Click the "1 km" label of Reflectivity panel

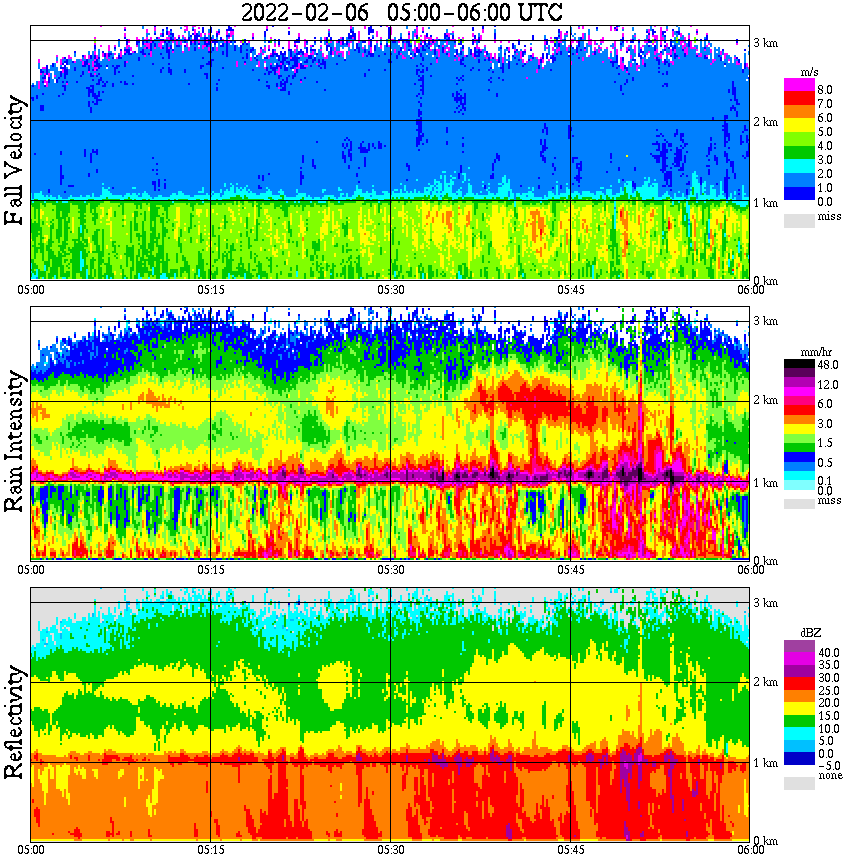(x=766, y=763)
